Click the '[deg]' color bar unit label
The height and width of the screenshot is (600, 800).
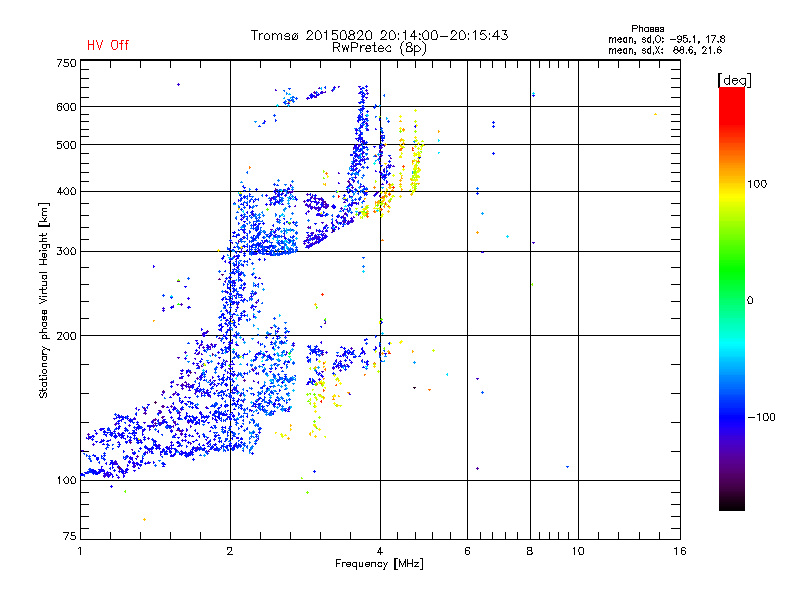(734, 80)
